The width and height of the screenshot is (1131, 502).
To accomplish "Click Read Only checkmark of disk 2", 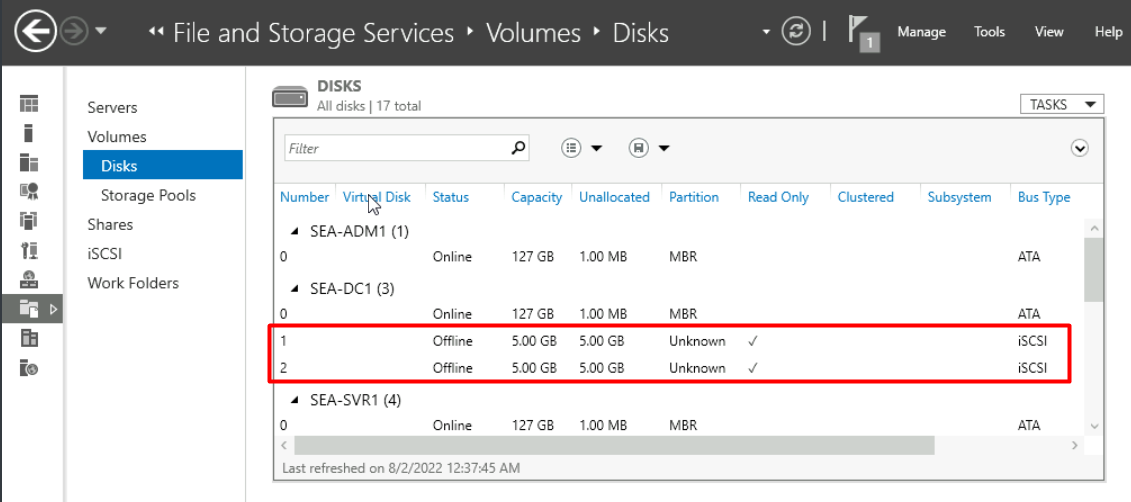I will pyautogui.click(x=752, y=368).
